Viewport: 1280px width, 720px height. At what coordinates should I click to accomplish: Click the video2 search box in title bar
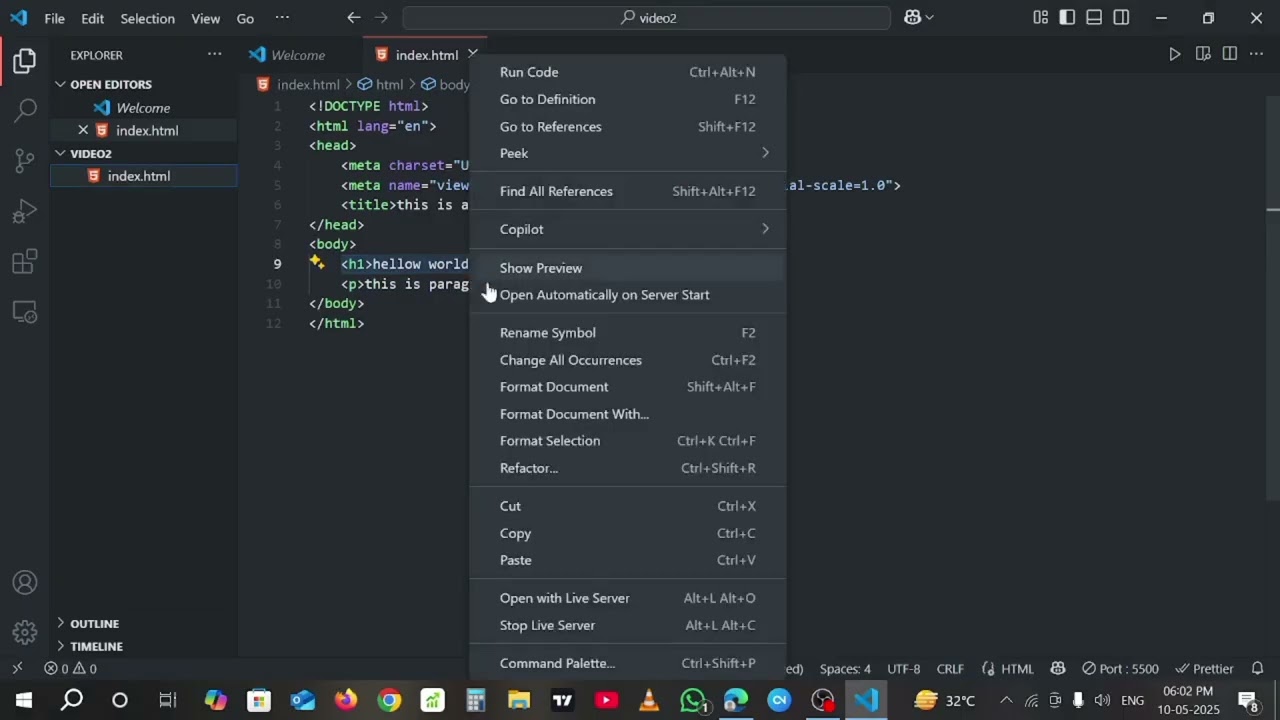[646, 18]
